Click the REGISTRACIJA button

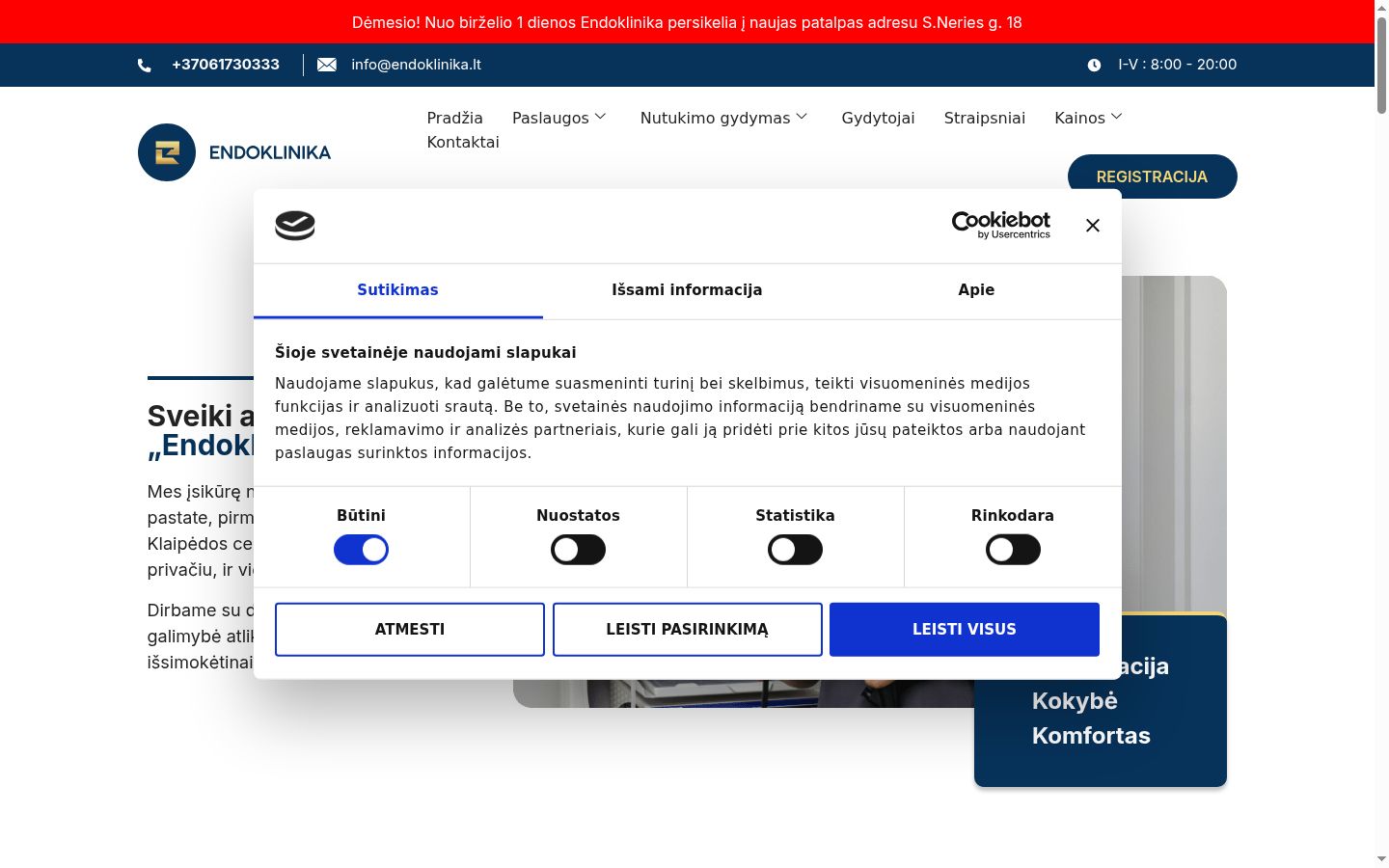click(1153, 176)
